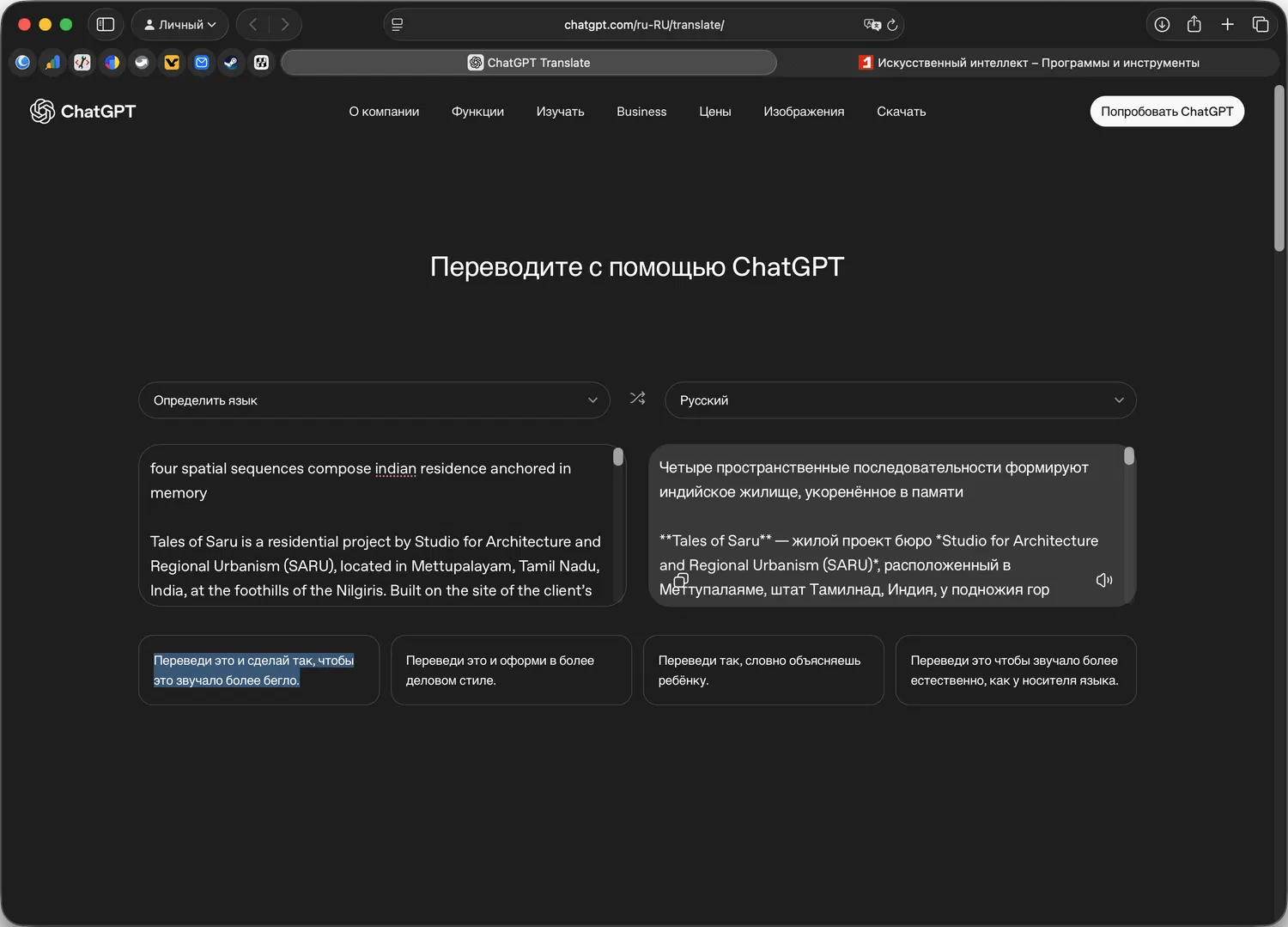Image resolution: width=1288 pixels, height=927 pixels.
Task: Open the wrench-and-code pinned tab
Action: [x=82, y=63]
